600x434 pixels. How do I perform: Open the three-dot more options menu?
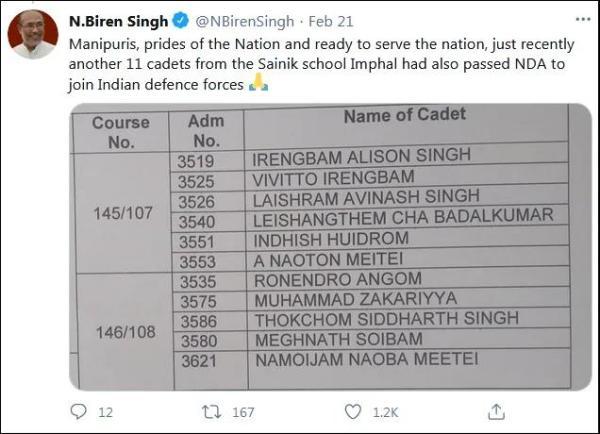tap(582, 20)
